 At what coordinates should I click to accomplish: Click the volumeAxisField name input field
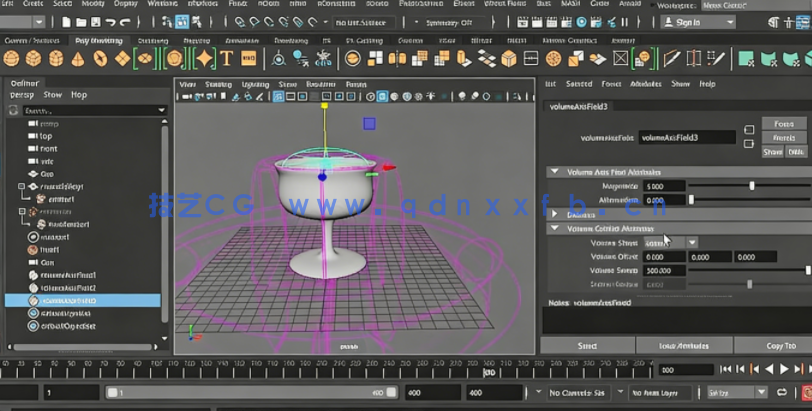pos(687,137)
